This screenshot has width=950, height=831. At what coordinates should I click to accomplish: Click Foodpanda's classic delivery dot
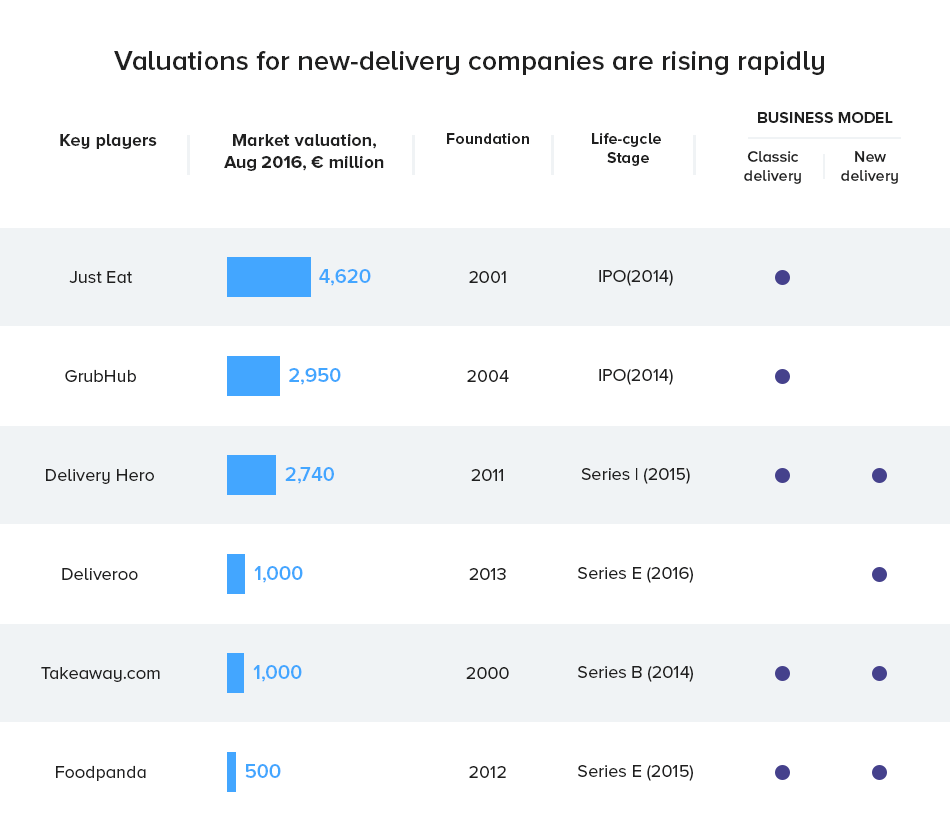point(782,772)
